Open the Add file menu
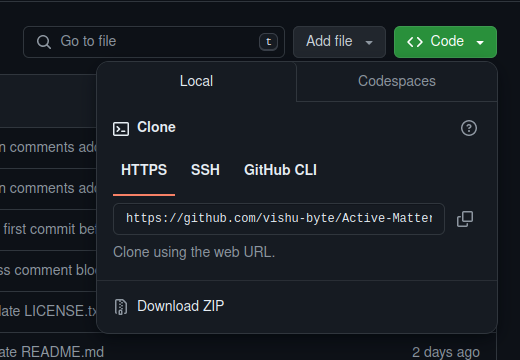This screenshot has height=360, width=520. pos(339,42)
